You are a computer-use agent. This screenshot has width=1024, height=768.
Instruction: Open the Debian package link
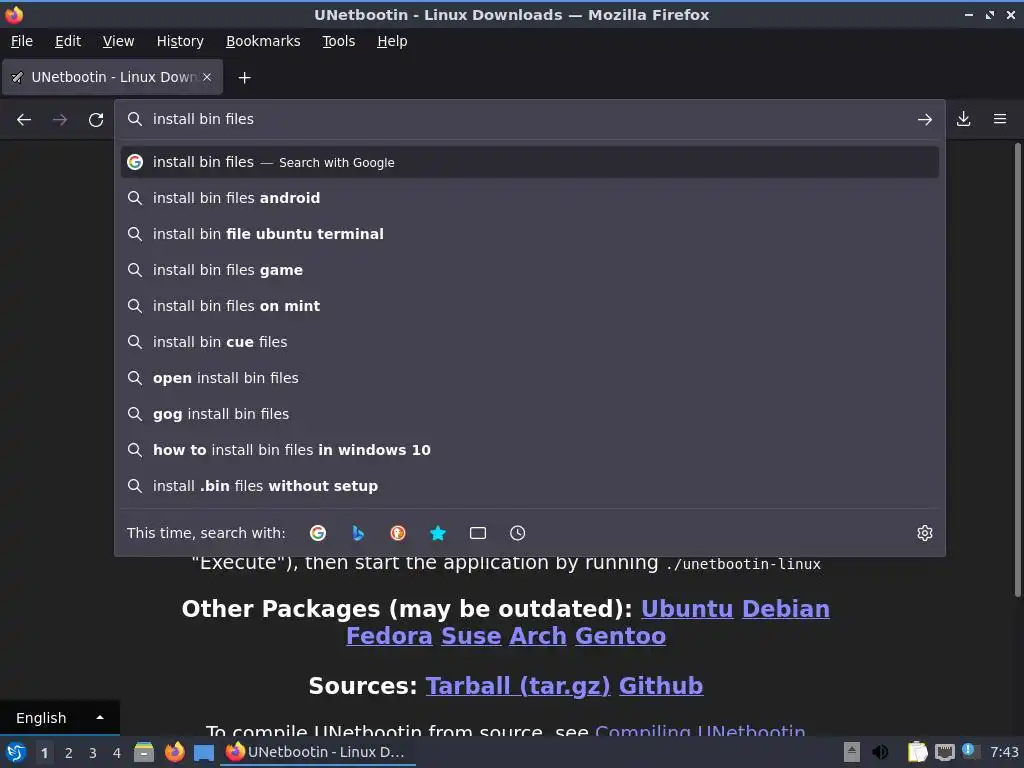click(786, 609)
